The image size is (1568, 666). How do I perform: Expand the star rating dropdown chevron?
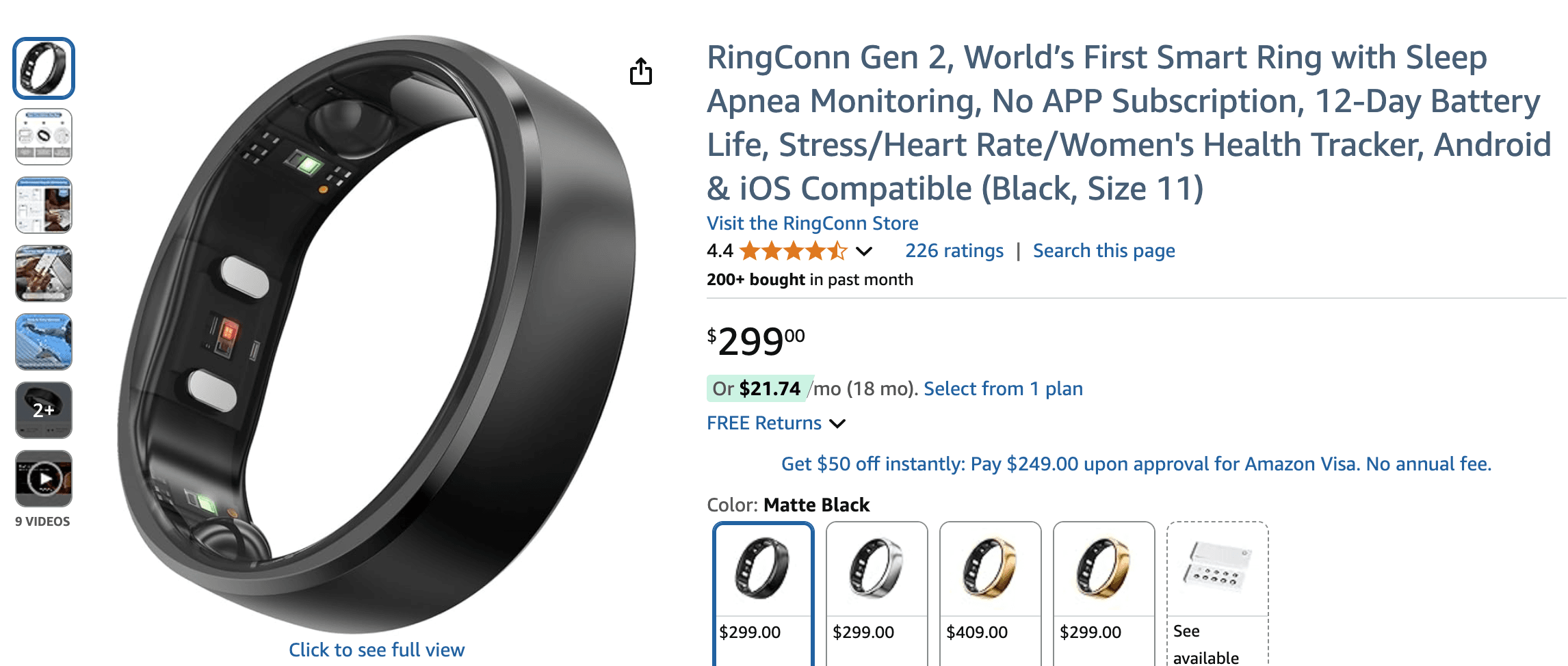pyautogui.click(x=864, y=252)
